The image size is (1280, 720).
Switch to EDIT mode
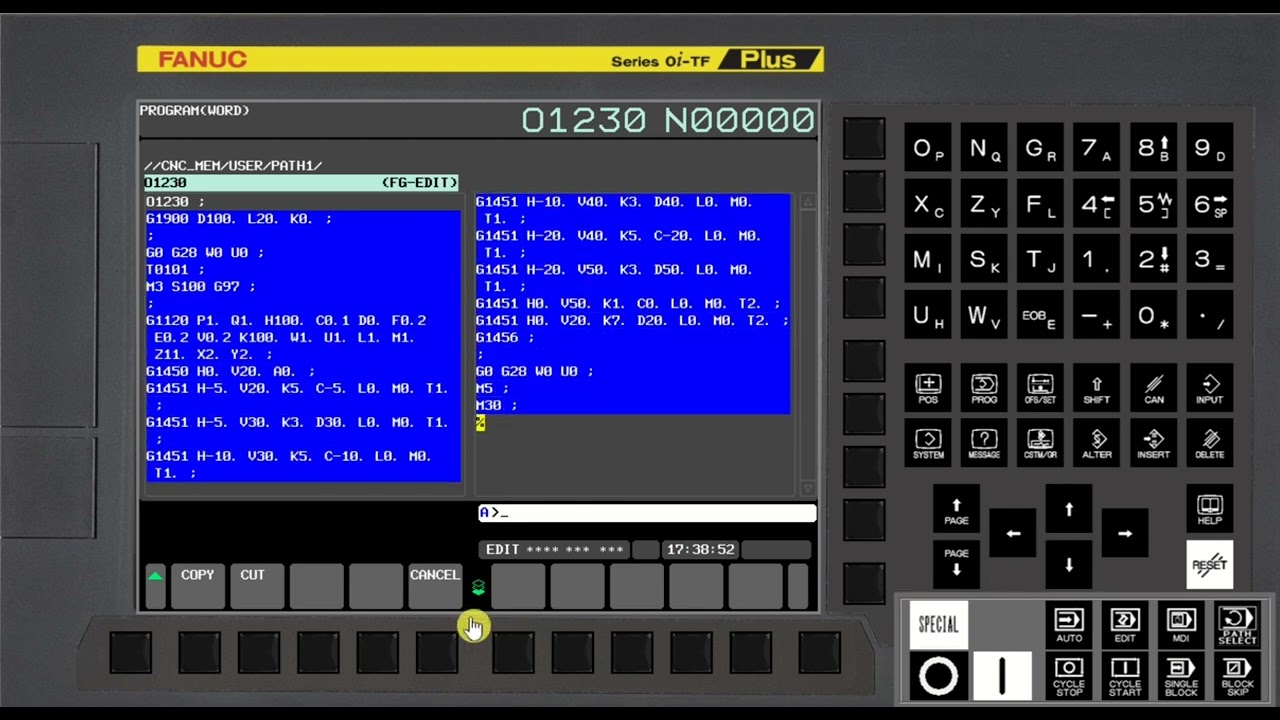(x=1125, y=625)
